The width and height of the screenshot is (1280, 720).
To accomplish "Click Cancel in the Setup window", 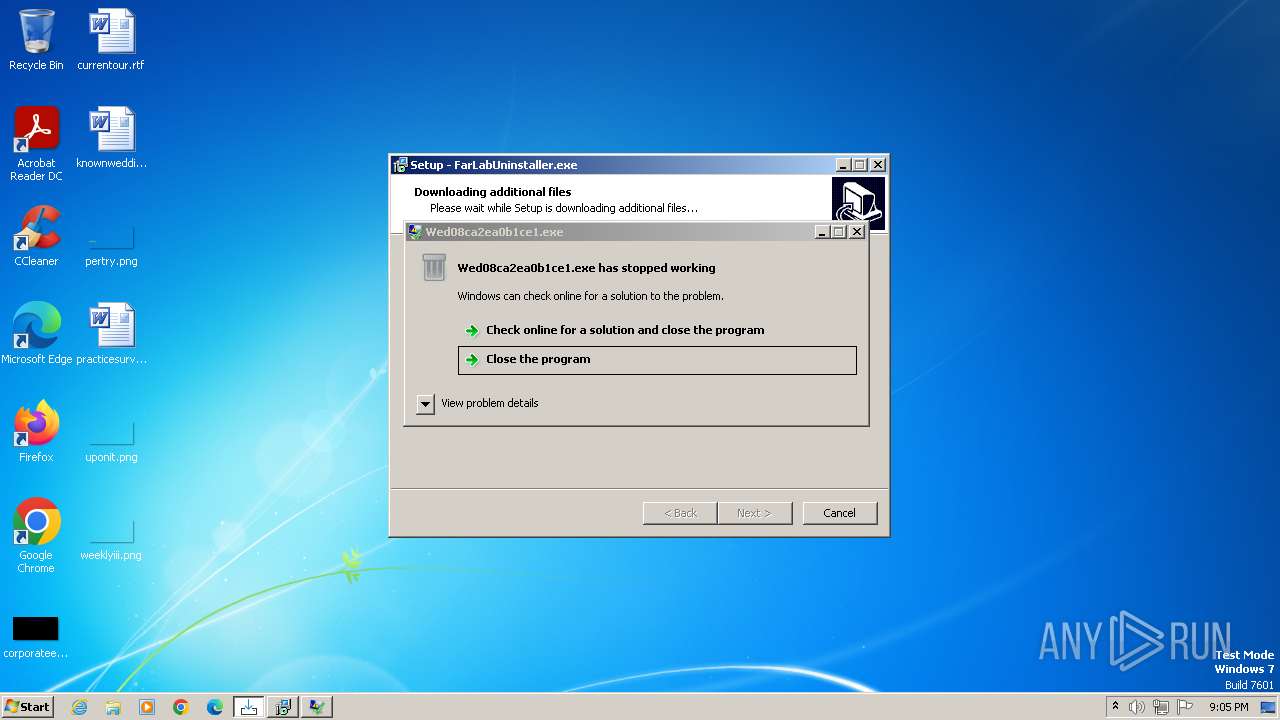I will (839, 513).
